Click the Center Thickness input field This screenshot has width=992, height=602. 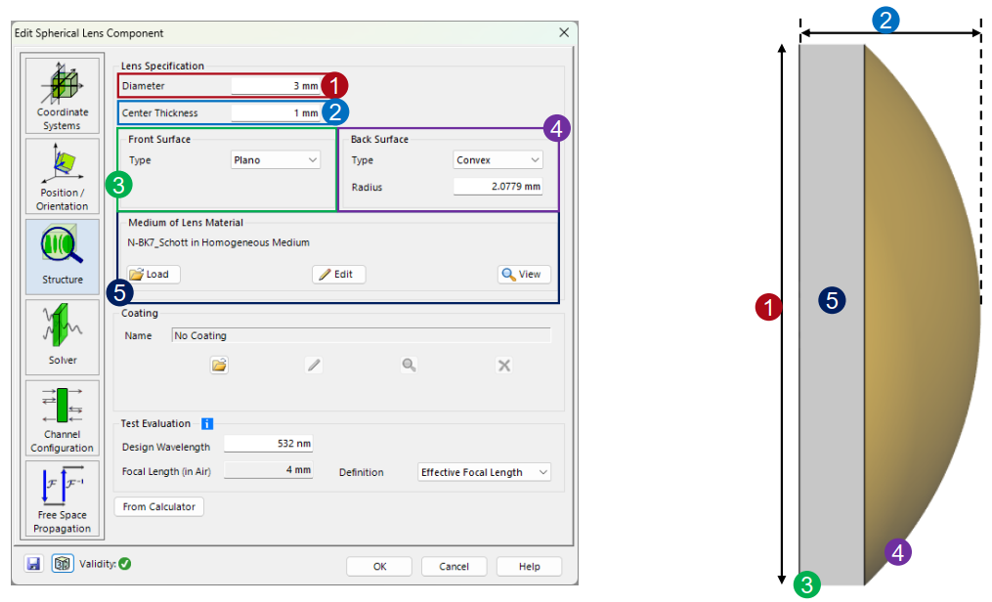pos(276,113)
